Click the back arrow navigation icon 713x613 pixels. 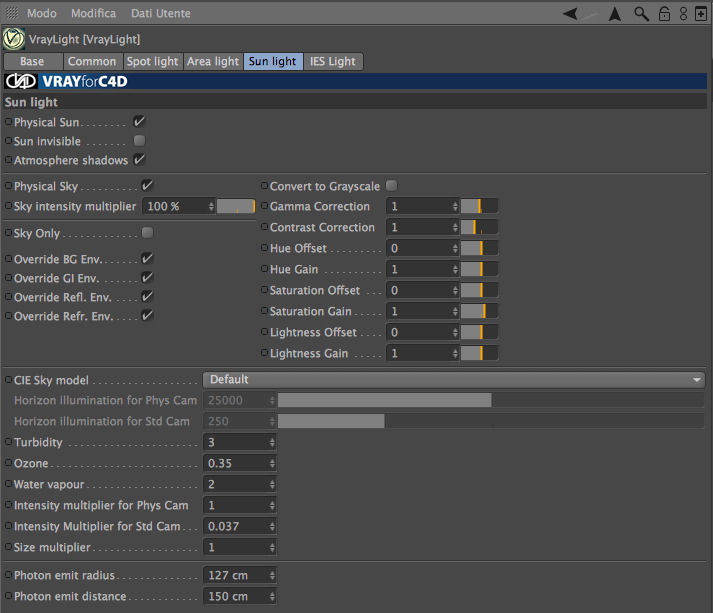[570, 14]
